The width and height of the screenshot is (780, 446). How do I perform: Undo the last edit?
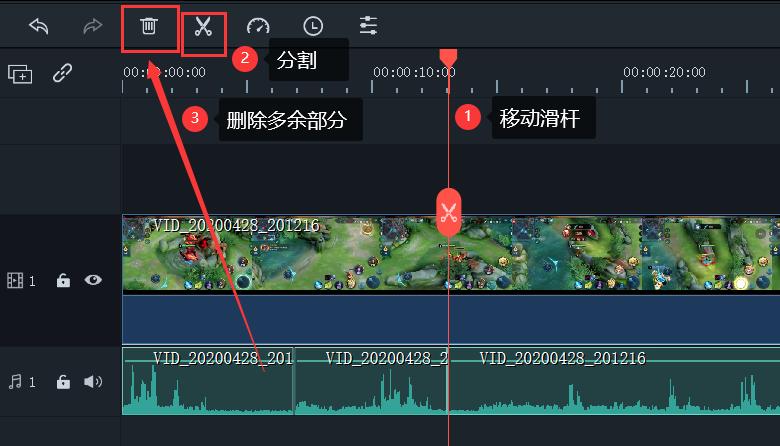pyautogui.click(x=39, y=26)
